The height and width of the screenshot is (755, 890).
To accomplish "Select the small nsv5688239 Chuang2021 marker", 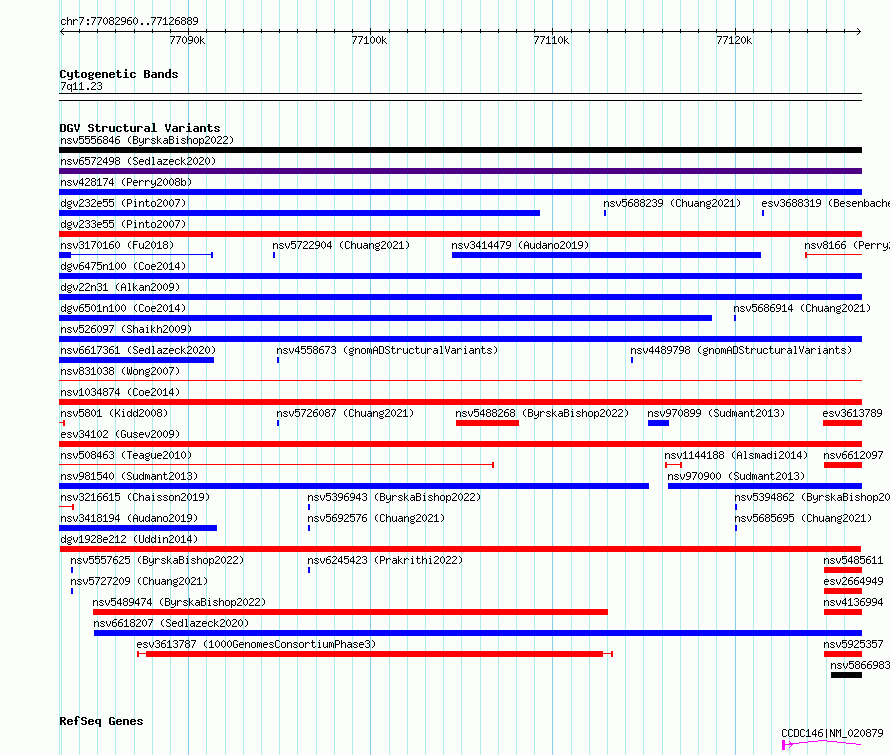I will (x=605, y=213).
